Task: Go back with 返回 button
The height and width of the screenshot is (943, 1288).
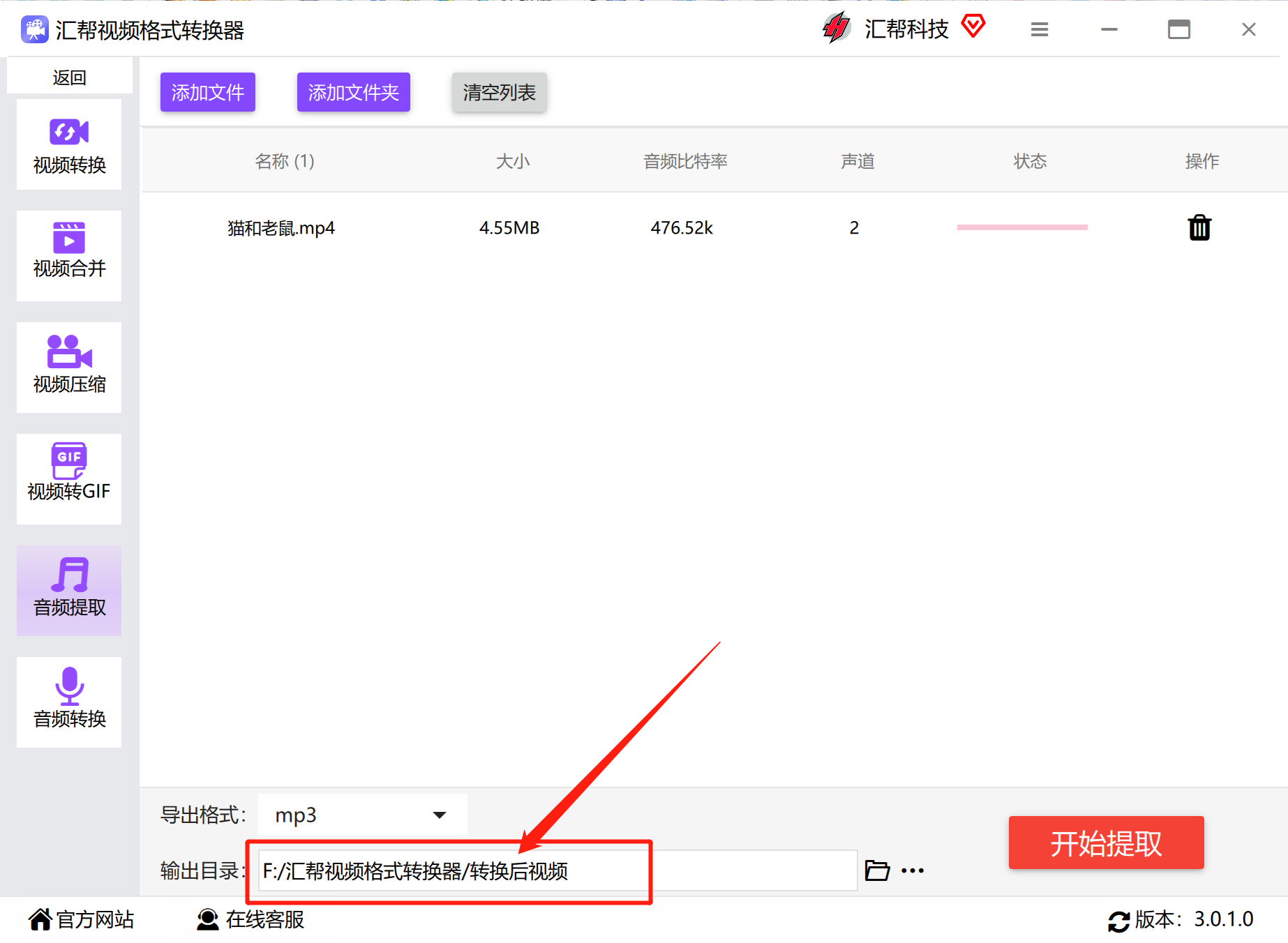Action: pos(70,77)
